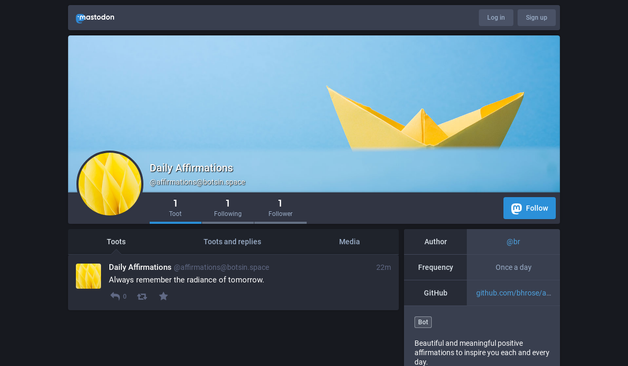Open the github.com/bhrose GitHub link
The image size is (628, 366).
[x=513, y=293]
